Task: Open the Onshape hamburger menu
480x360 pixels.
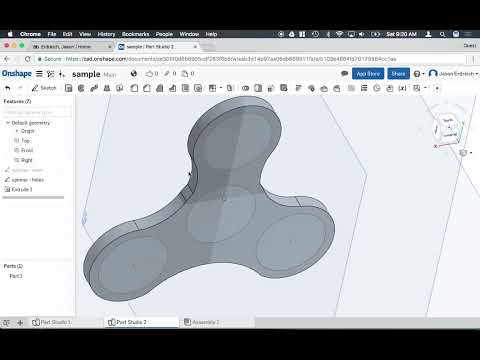Action: coord(39,74)
